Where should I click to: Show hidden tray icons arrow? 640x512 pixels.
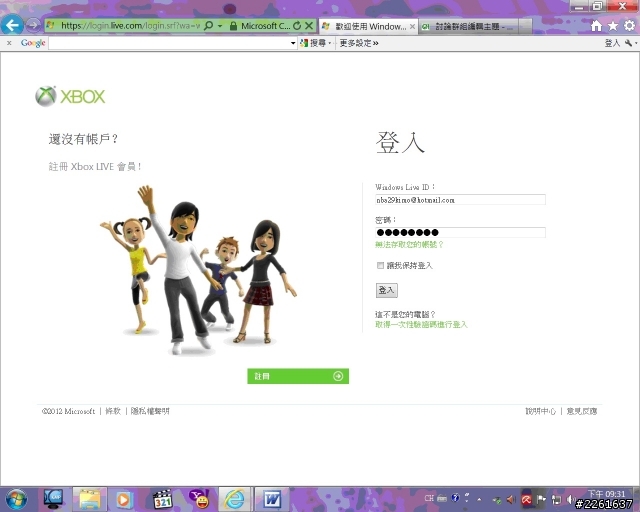[479, 499]
